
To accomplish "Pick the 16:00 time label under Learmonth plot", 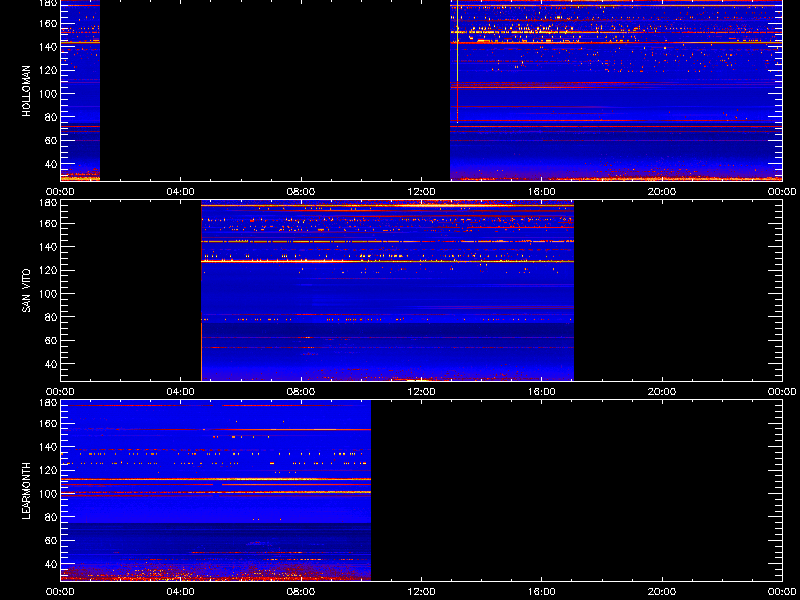I will click(x=541, y=592).
